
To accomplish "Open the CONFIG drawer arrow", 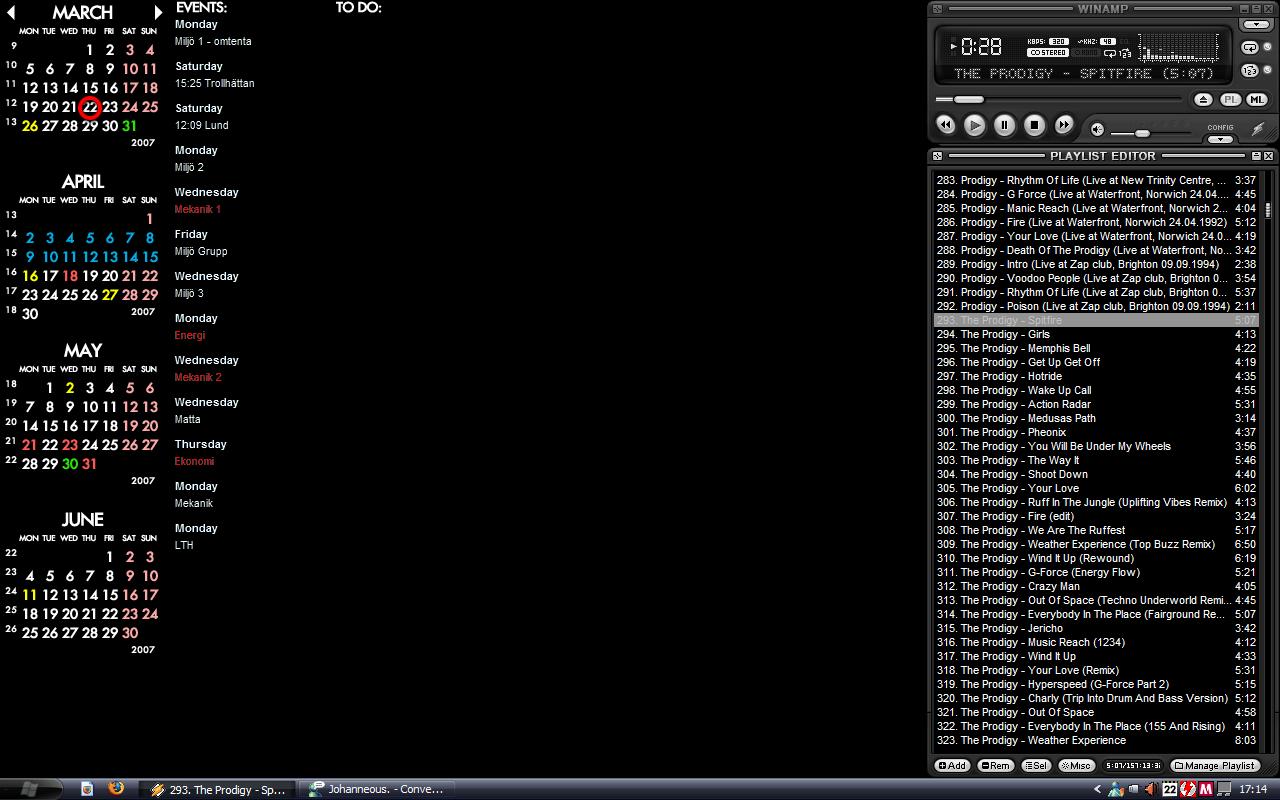I will click(x=1220, y=139).
